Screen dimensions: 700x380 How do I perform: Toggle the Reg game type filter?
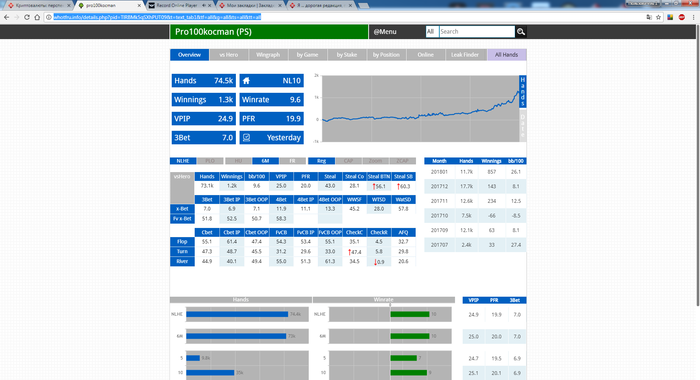click(x=321, y=161)
